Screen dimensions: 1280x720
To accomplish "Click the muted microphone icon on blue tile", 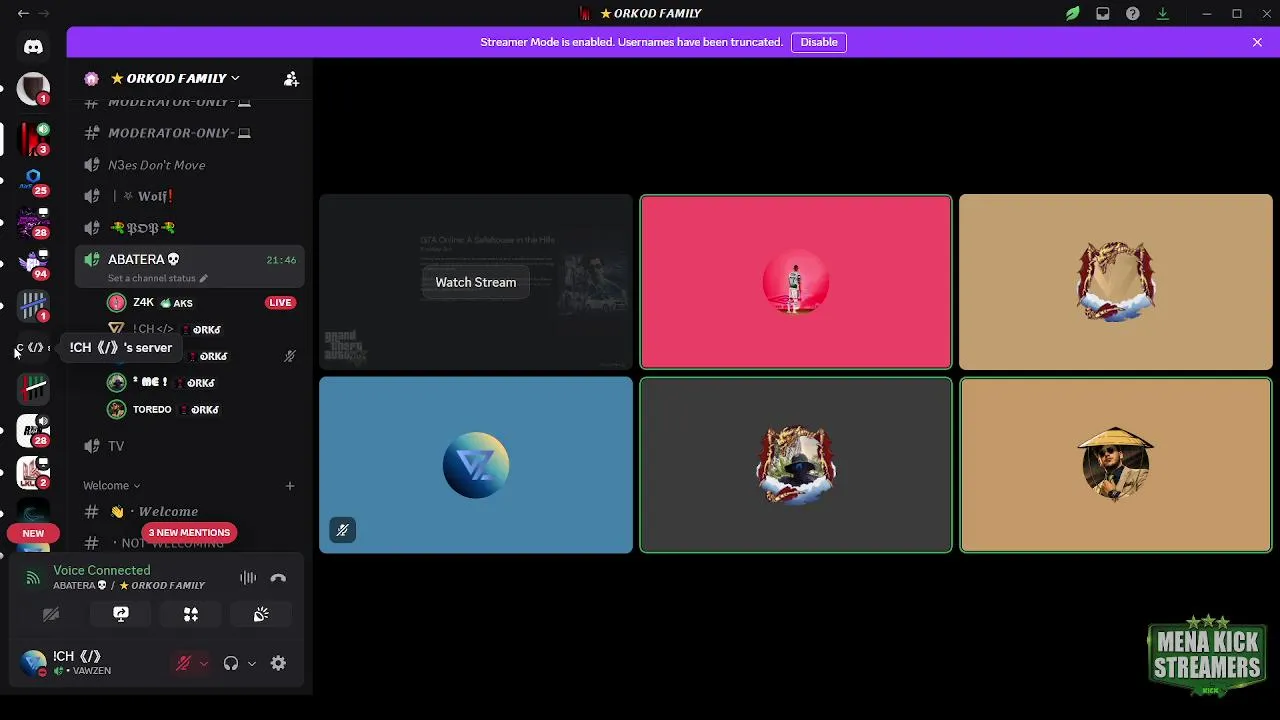I will pos(342,530).
